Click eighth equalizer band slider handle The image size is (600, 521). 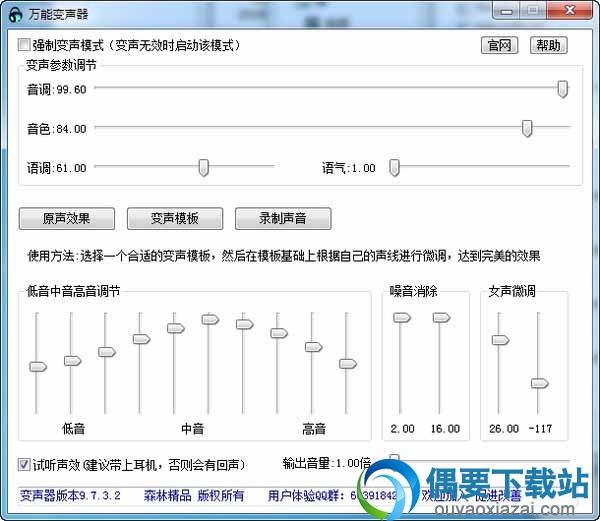click(279, 333)
